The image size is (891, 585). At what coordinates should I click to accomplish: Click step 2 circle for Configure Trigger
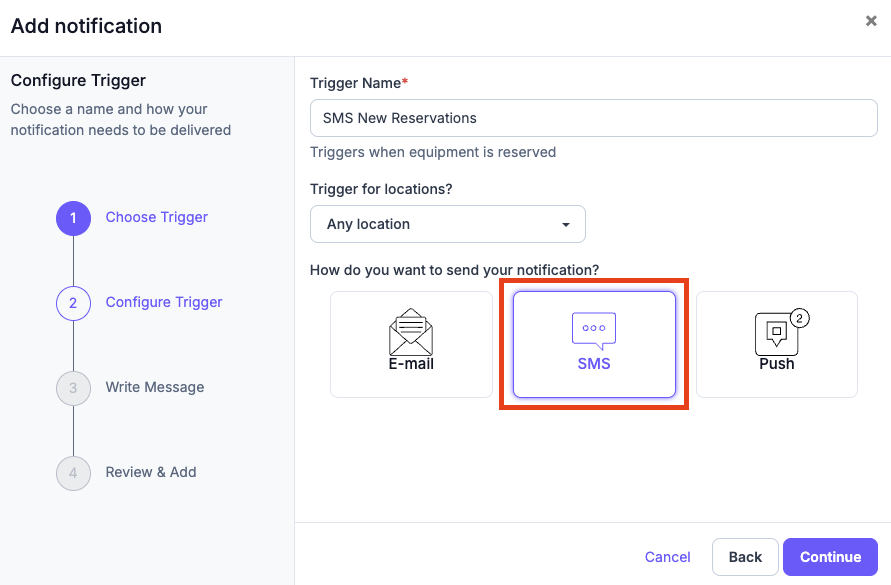click(x=73, y=303)
